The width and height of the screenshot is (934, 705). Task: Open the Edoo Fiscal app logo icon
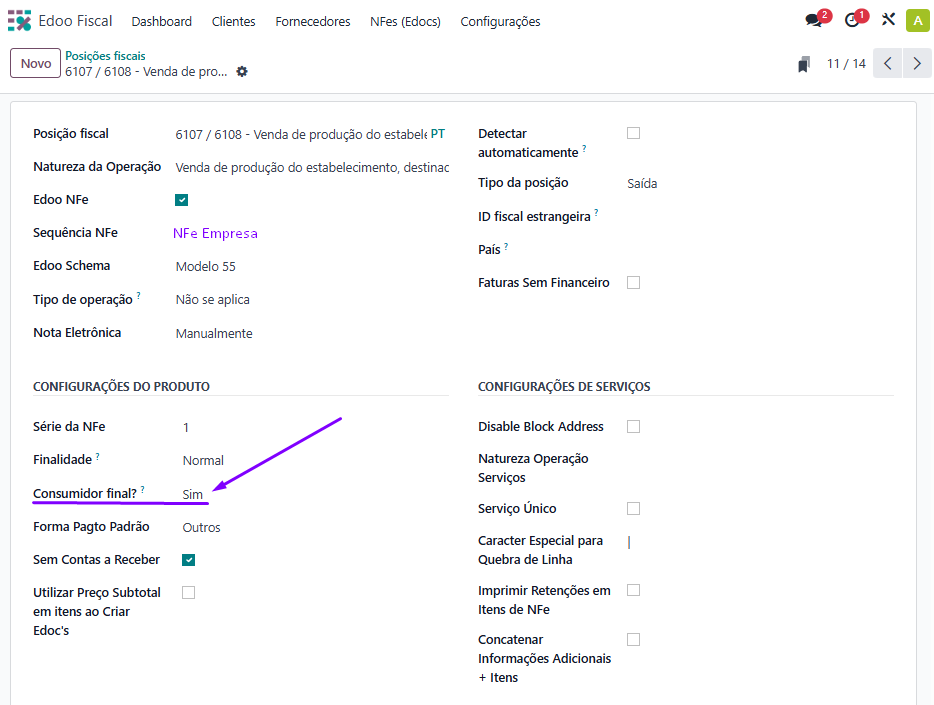pyautogui.click(x=19, y=21)
